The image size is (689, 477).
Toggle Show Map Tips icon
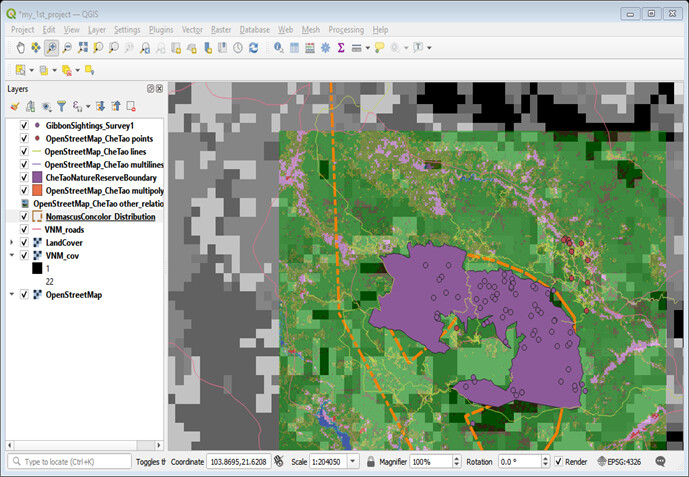pyautogui.click(x=379, y=47)
